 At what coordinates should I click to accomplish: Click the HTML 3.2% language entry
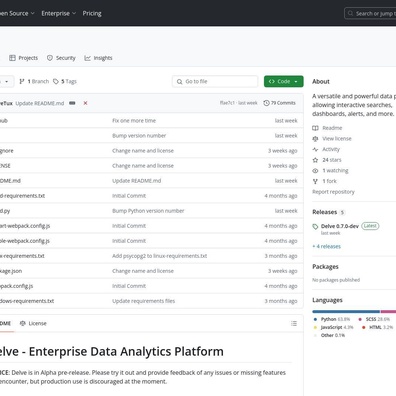point(378,327)
